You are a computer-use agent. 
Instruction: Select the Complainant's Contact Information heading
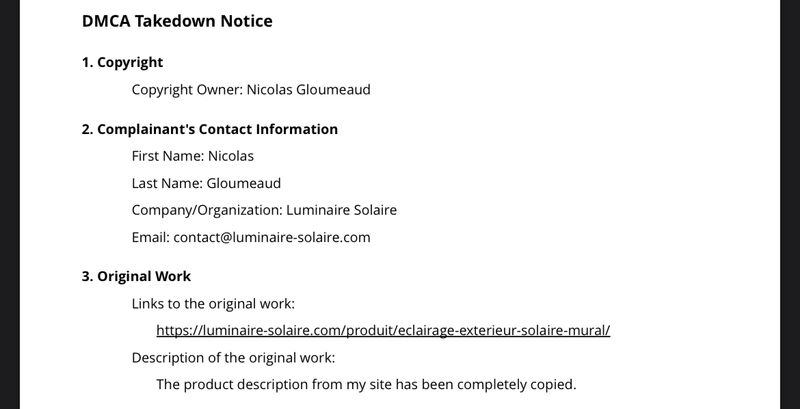point(210,129)
